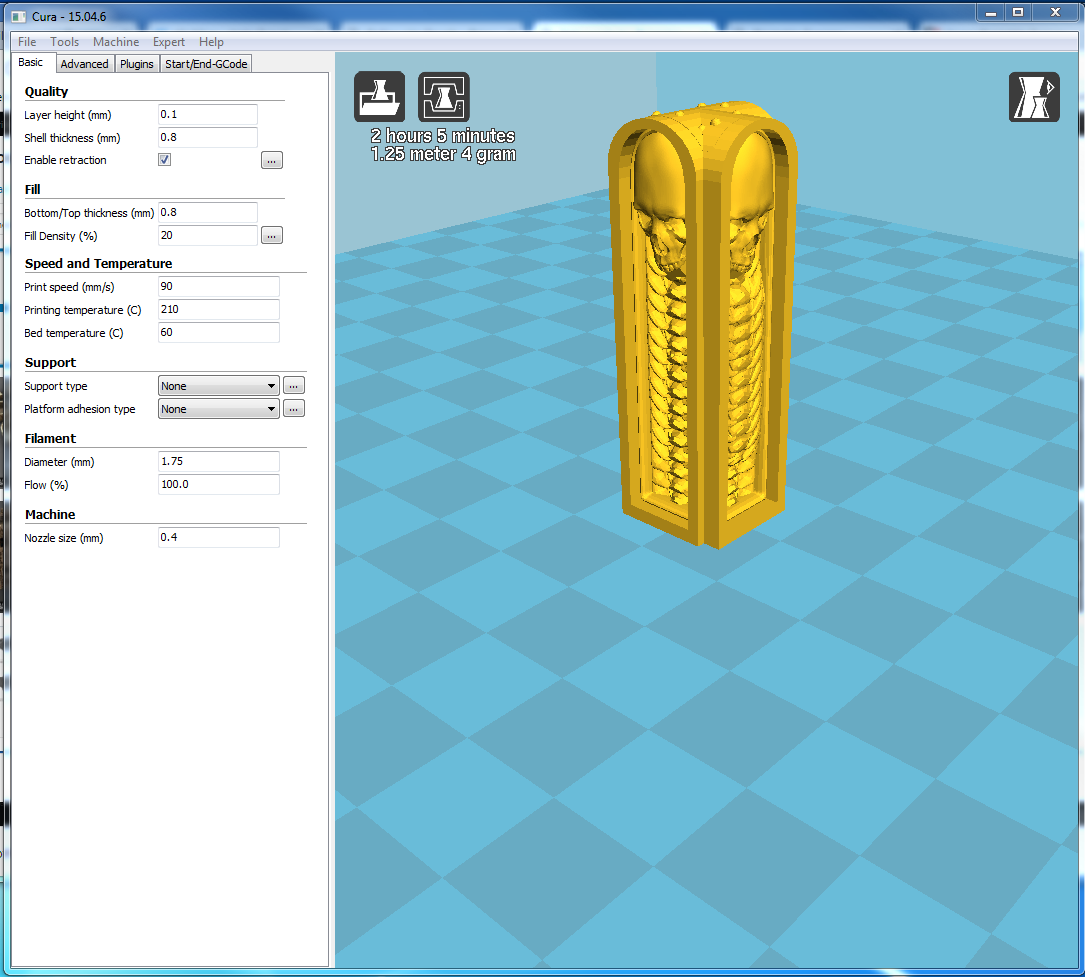The image size is (1085, 977).
Task: Click the Save toolpath icon
Action: tap(444, 97)
